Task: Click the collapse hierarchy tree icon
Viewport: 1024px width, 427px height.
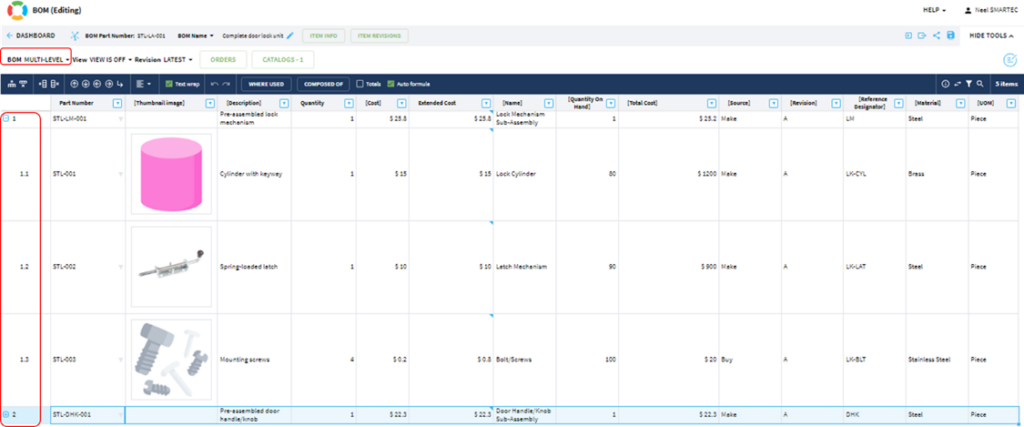Action: [23, 84]
